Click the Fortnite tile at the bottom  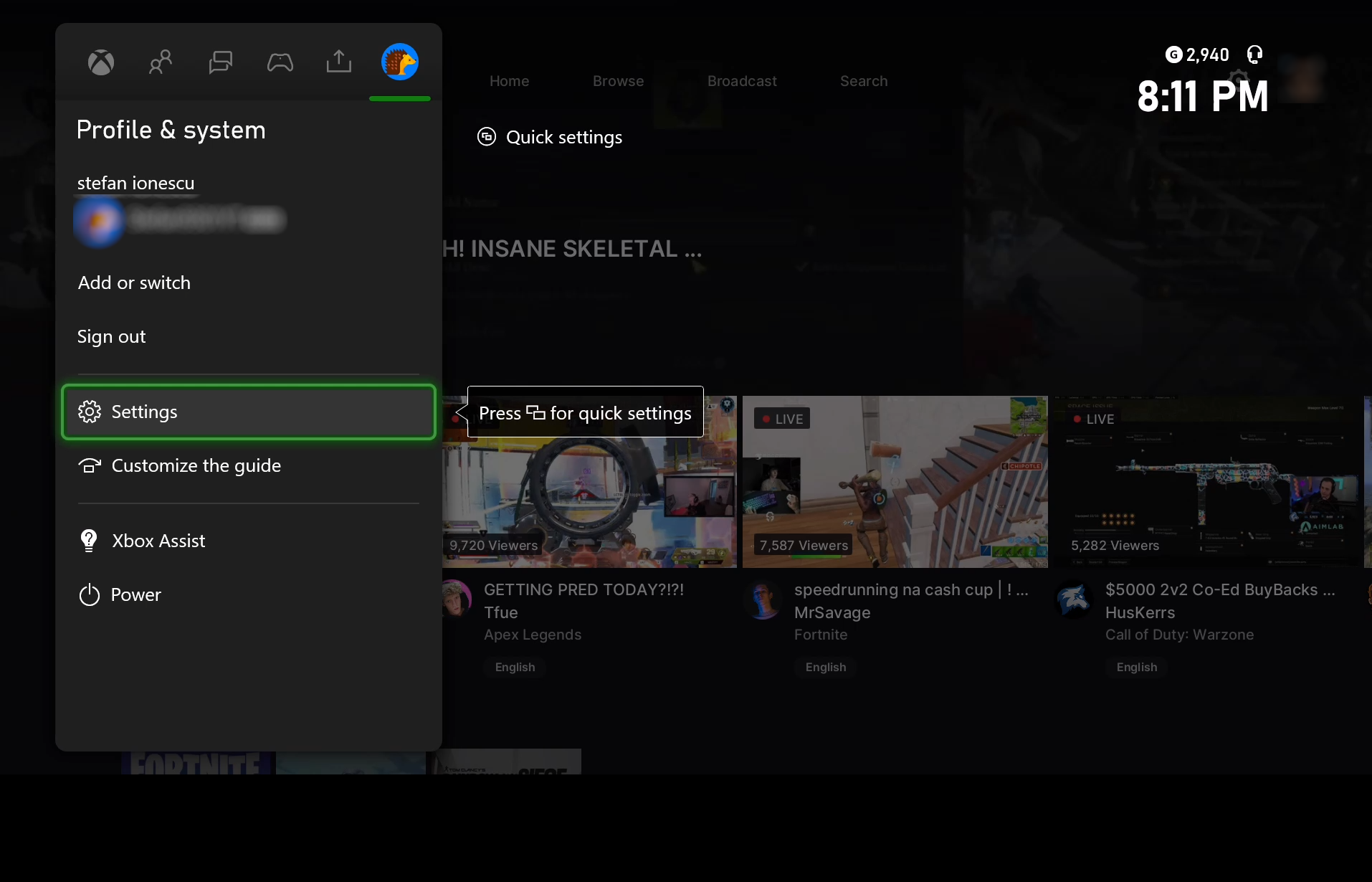pos(195,762)
